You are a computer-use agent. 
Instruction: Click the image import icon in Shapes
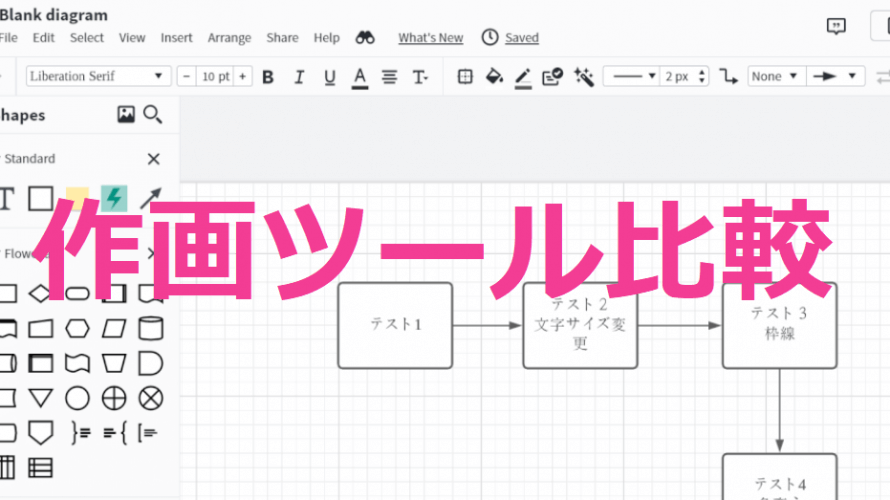pos(126,114)
